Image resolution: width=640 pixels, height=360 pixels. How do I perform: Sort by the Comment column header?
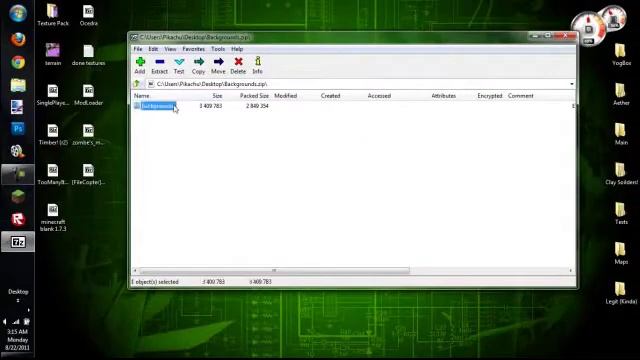tap(520, 96)
